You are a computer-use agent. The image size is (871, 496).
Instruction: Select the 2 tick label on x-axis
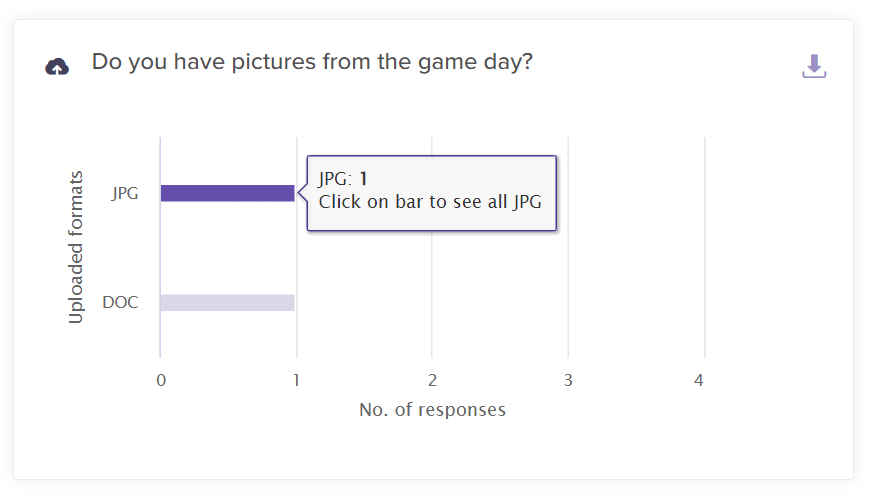tap(432, 380)
